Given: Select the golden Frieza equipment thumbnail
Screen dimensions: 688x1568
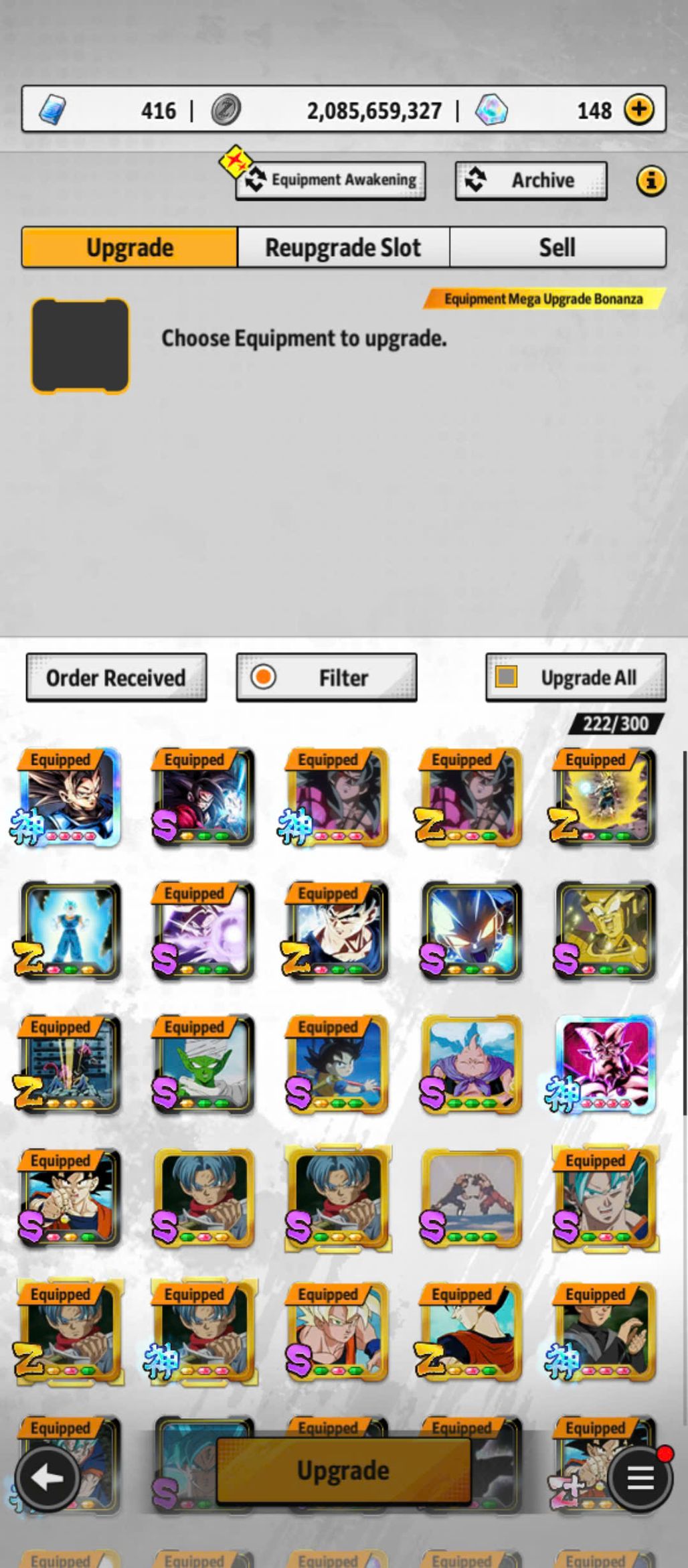Looking at the screenshot, I should coord(606,931).
